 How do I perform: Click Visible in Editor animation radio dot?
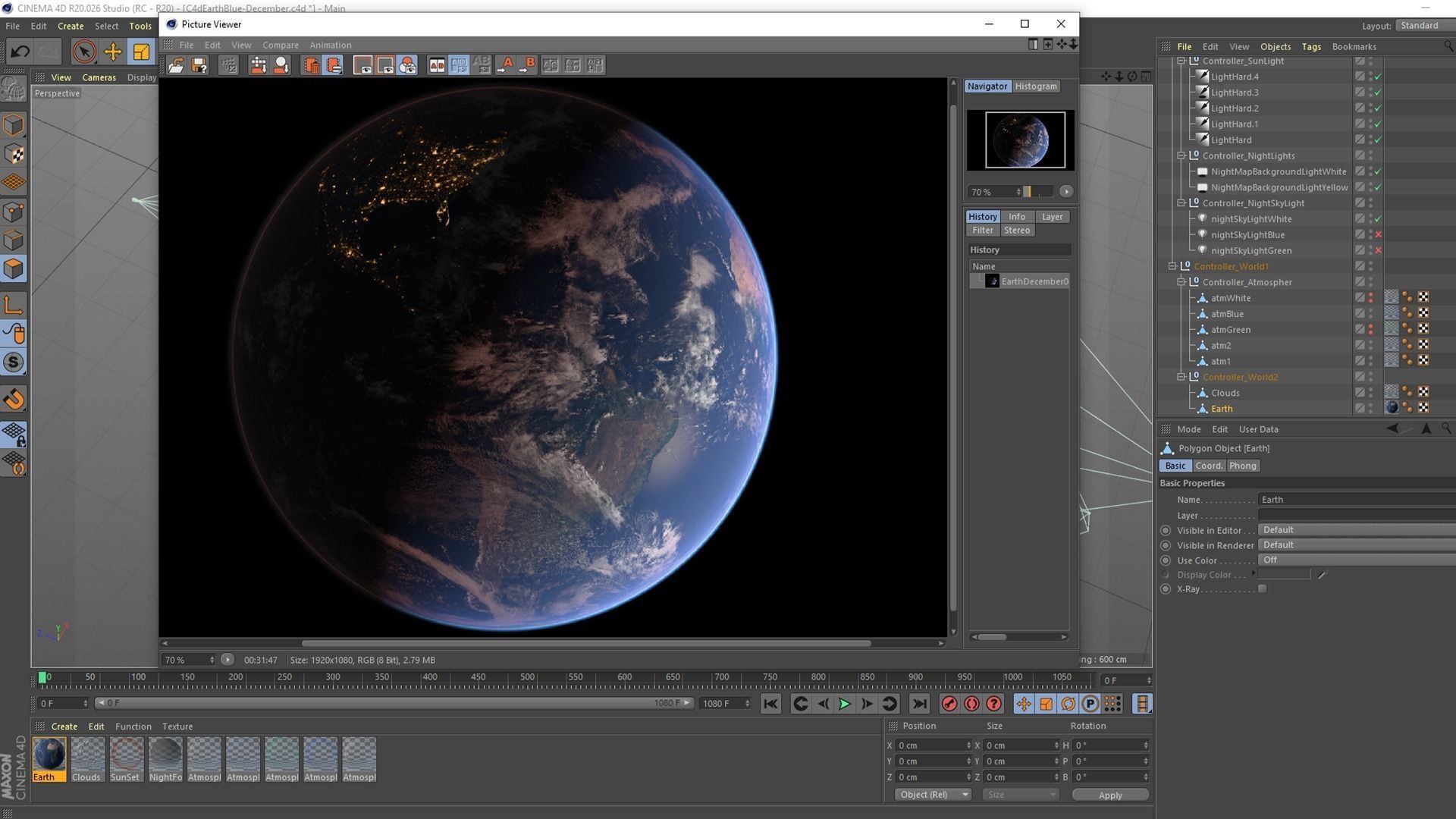point(1166,531)
